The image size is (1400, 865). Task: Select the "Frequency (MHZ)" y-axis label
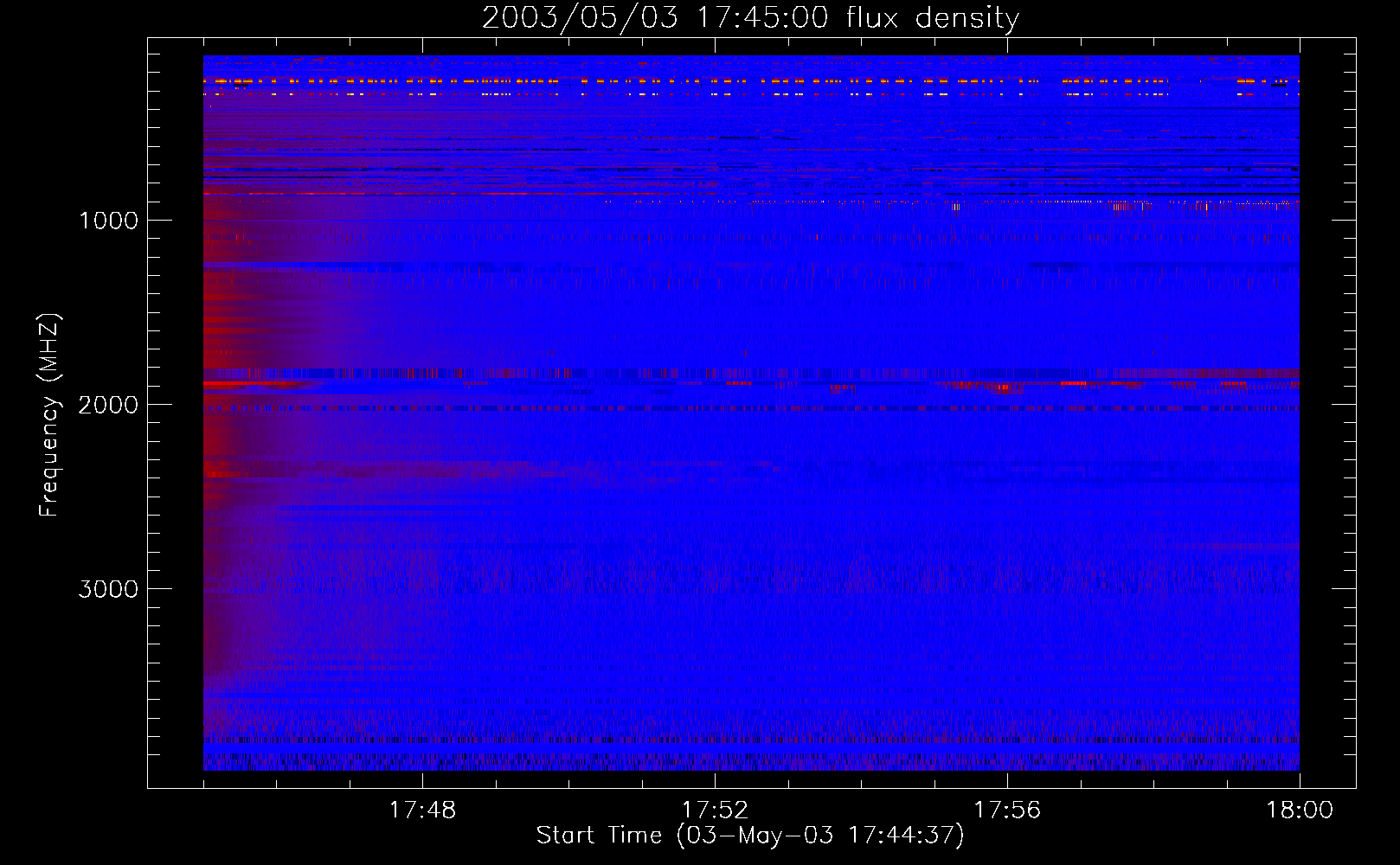[x=50, y=415]
